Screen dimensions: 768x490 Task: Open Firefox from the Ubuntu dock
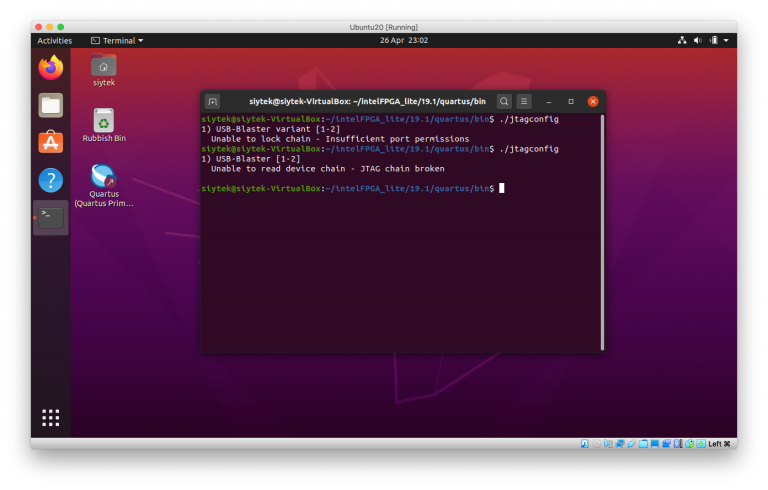pyautogui.click(x=51, y=68)
